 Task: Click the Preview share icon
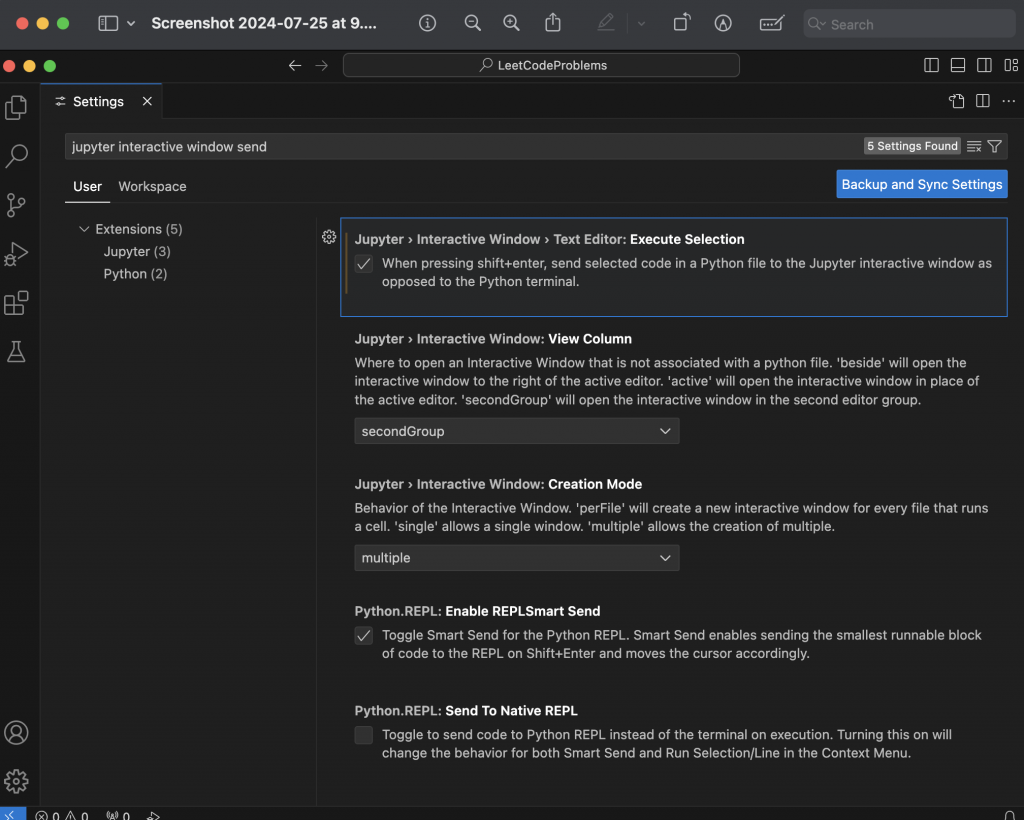(x=553, y=24)
